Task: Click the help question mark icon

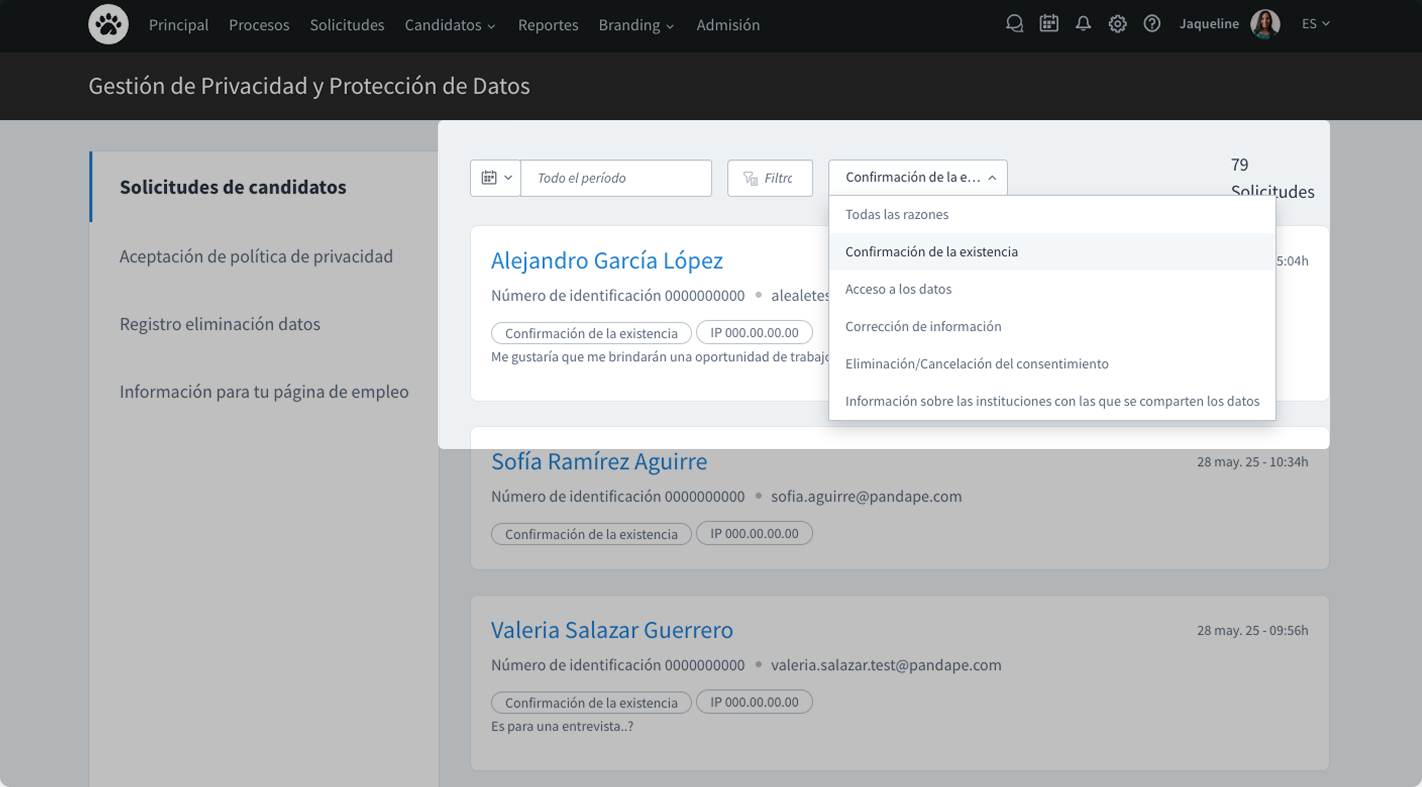Action: [1152, 24]
